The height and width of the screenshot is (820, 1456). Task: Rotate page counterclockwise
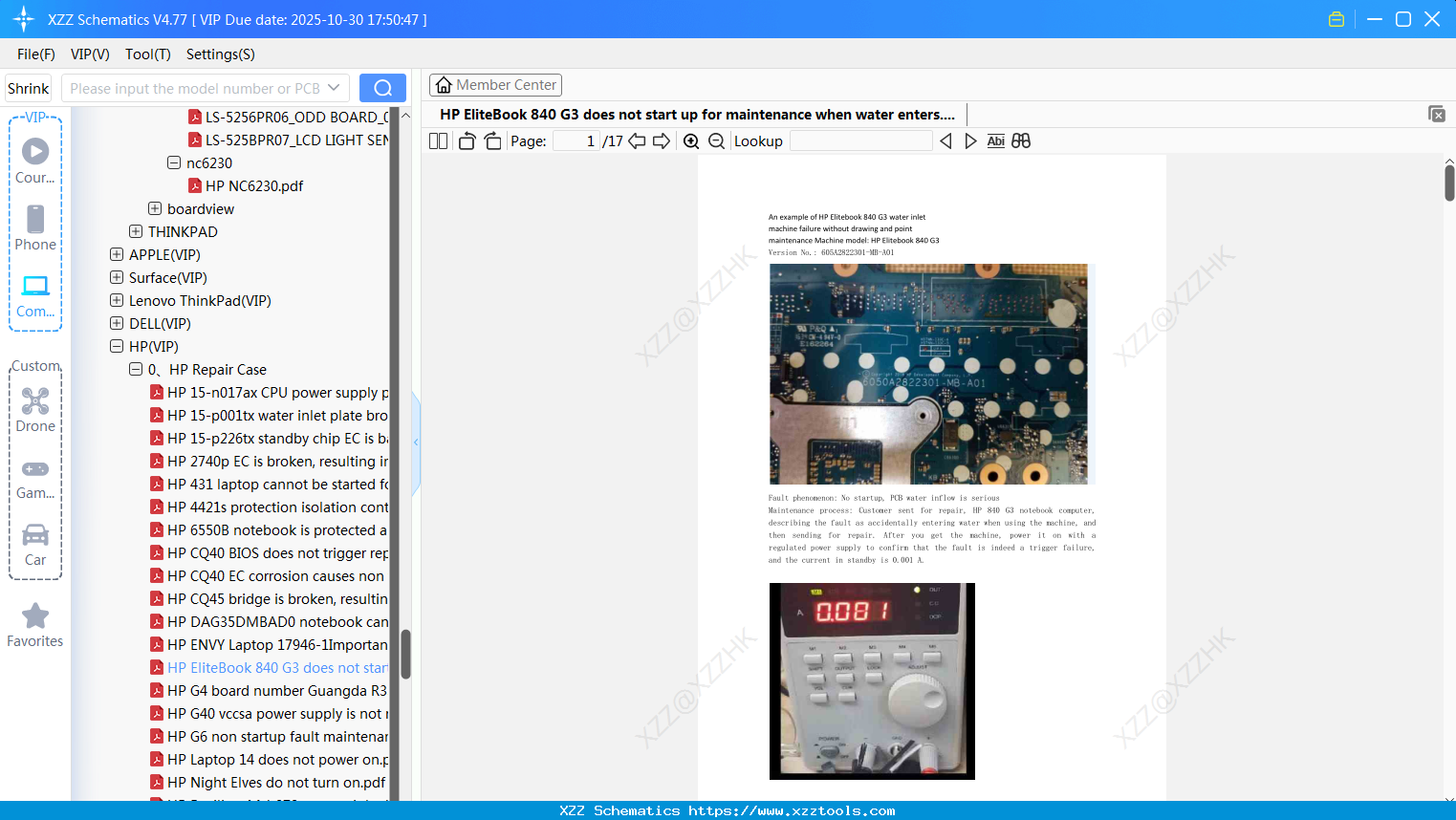tap(467, 141)
